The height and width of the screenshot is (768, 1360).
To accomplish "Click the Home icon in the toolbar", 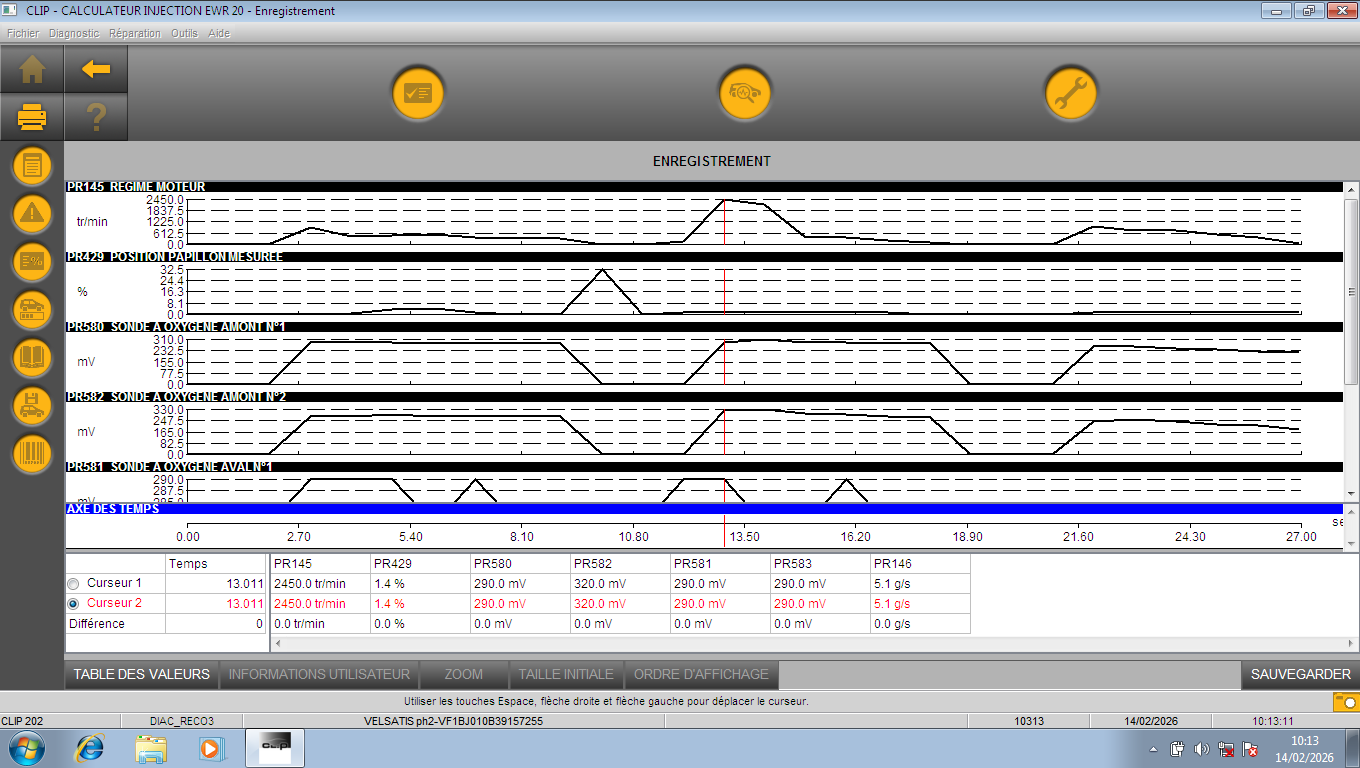I will coord(32,70).
